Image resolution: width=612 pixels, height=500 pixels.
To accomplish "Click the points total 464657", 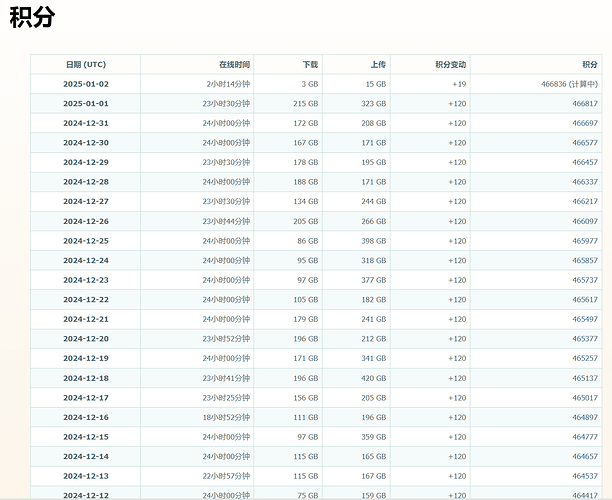I will (x=585, y=456).
